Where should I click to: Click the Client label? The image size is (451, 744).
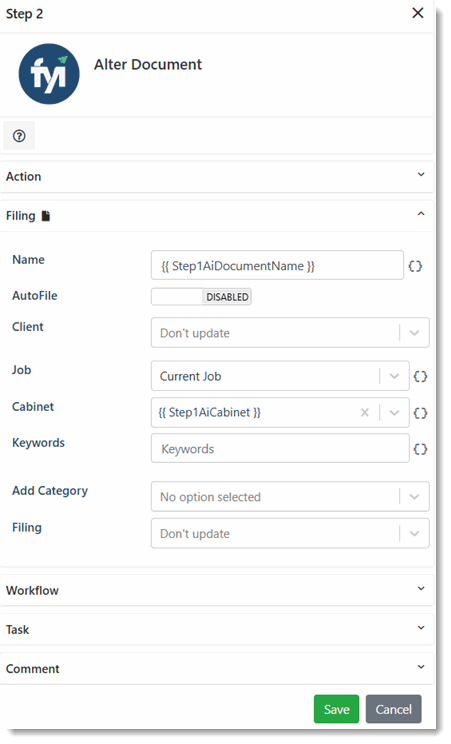click(x=28, y=327)
